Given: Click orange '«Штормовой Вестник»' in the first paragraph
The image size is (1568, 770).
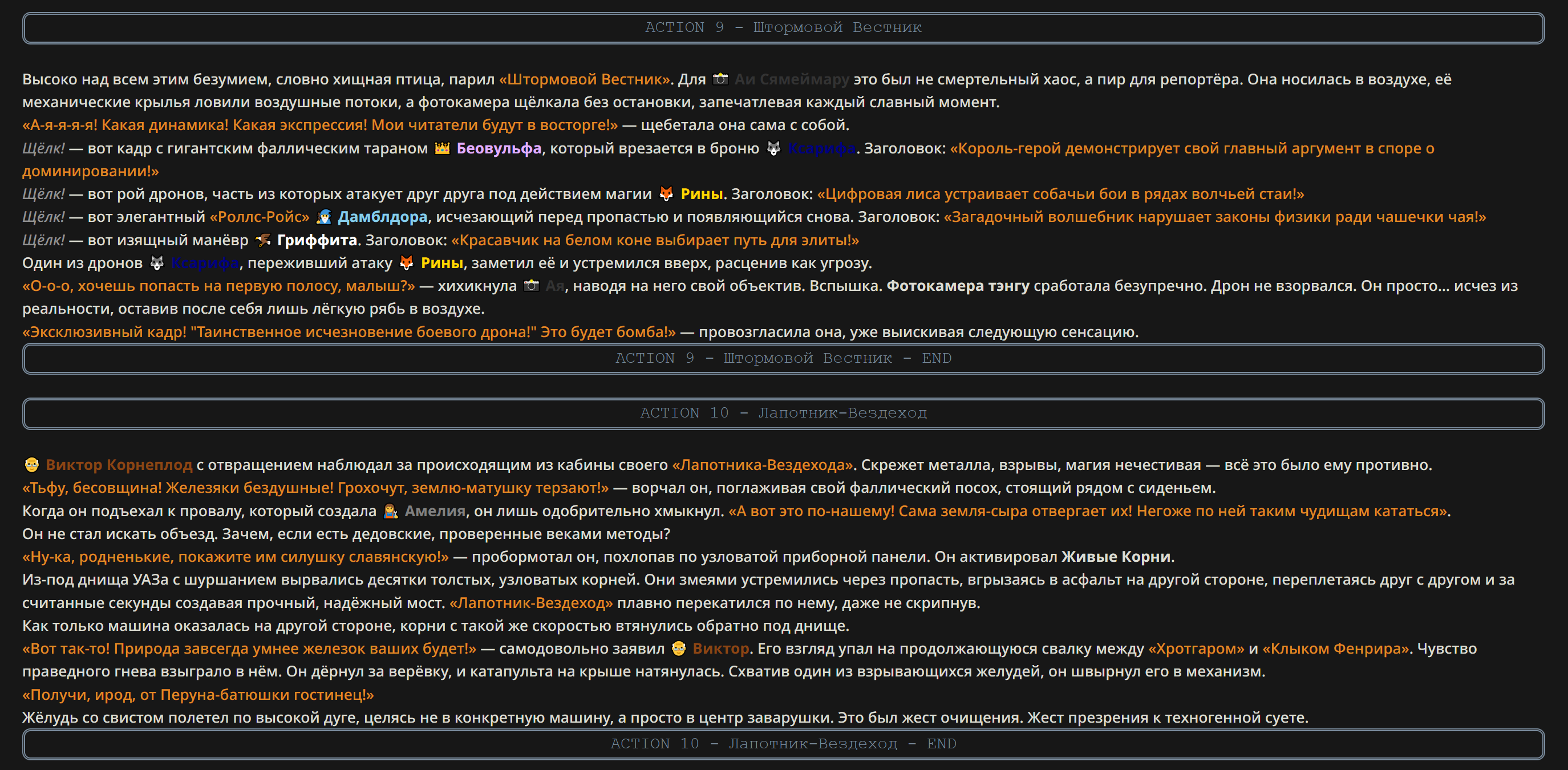Looking at the screenshot, I should click(x=584, y=79).
